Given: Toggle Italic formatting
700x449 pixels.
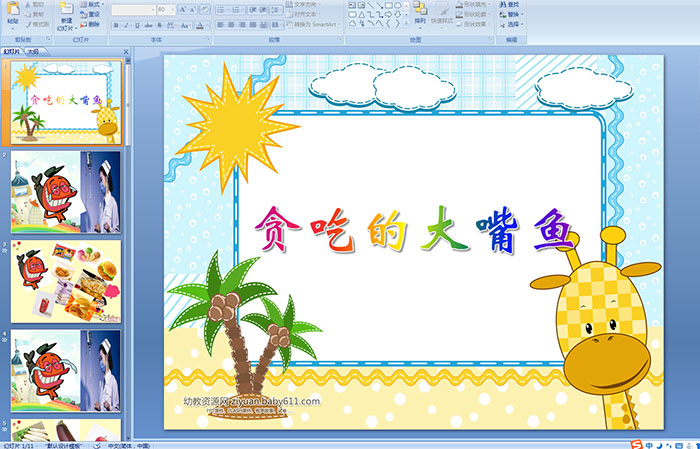Looking at the screenshot, I should 126,25.
